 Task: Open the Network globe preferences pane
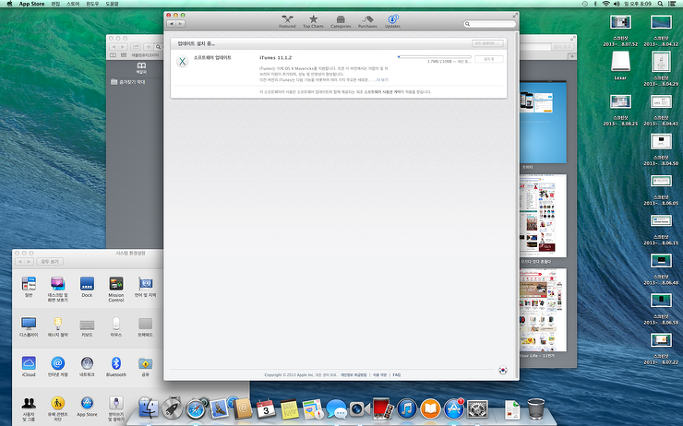point(87,366)
